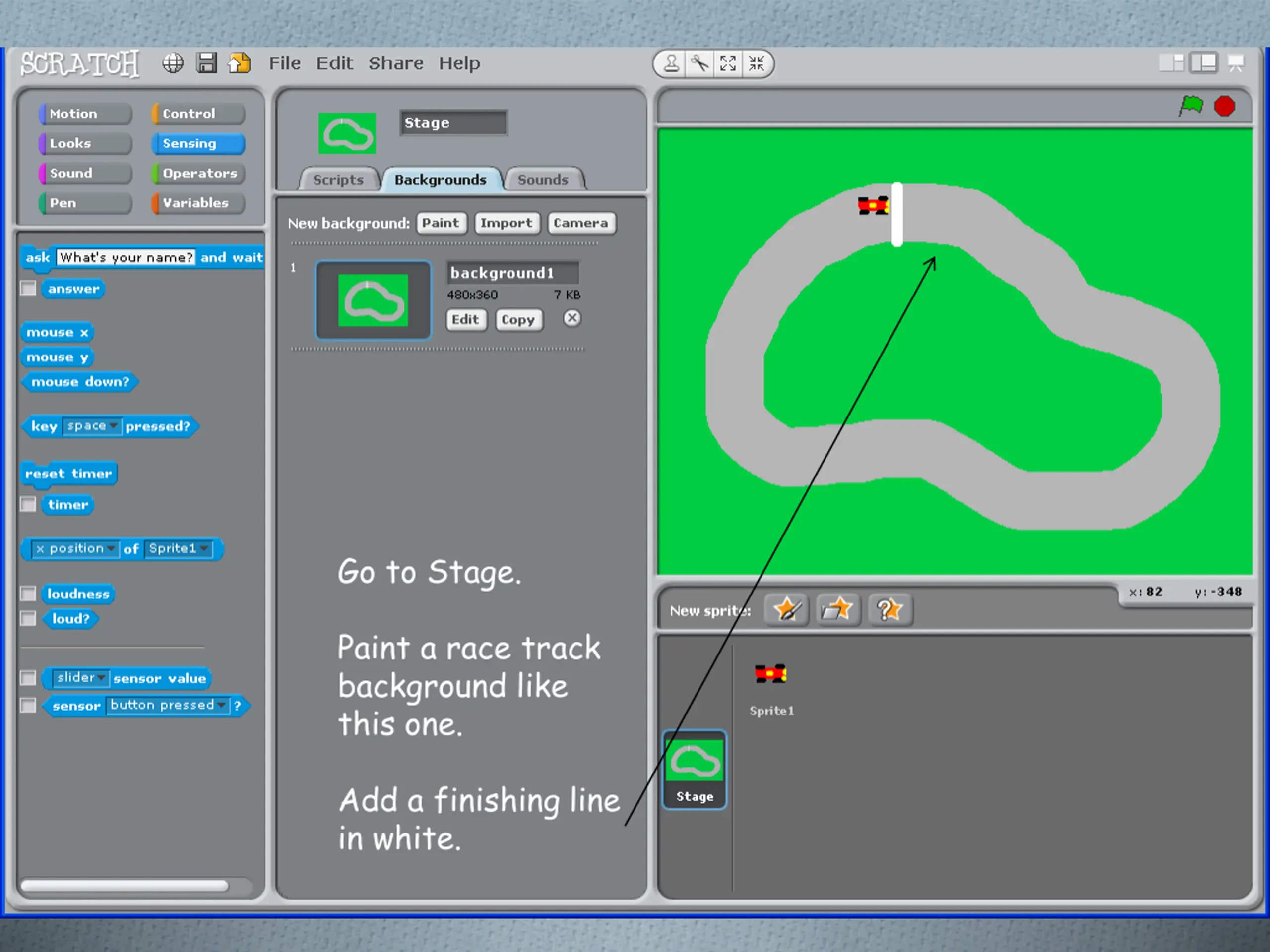This screenshot has height=952, width=1270.
Task: Click Camera background button
Action: (x=581, y=223)
